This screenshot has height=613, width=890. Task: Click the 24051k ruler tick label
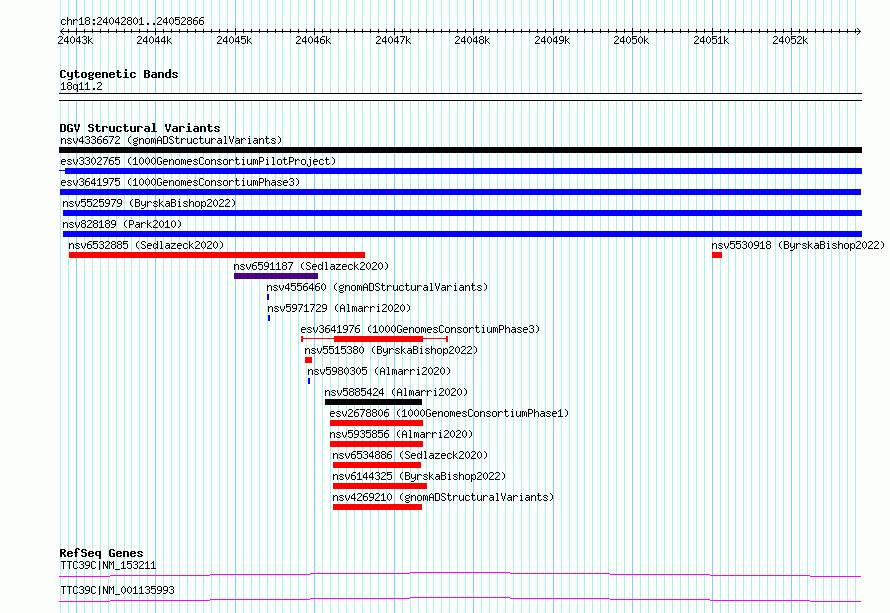[x=711, y=40]
